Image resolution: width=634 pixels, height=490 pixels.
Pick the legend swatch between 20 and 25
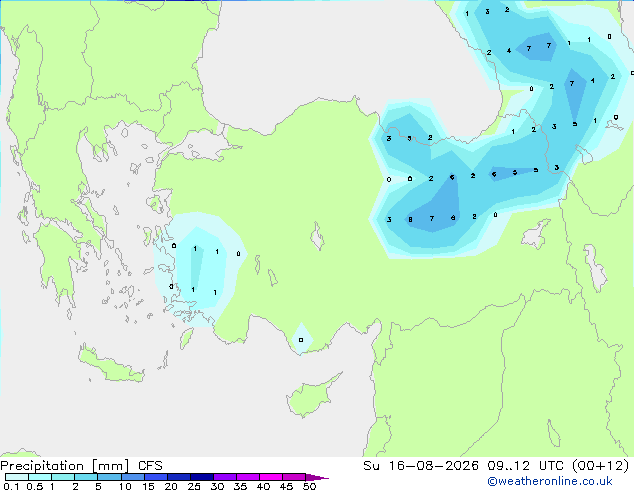(179, 477)
